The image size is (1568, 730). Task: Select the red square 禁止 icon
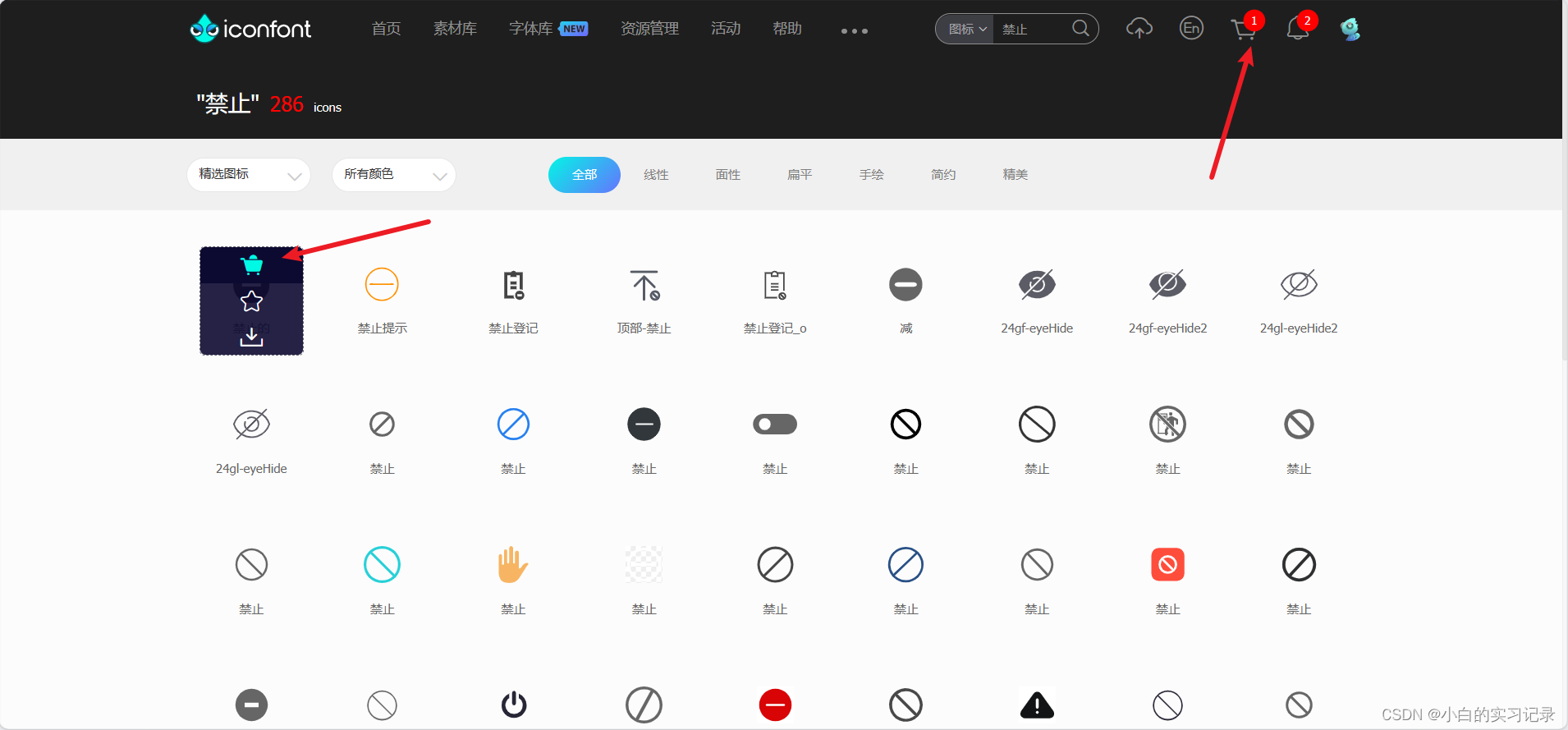click(1167, 565)
